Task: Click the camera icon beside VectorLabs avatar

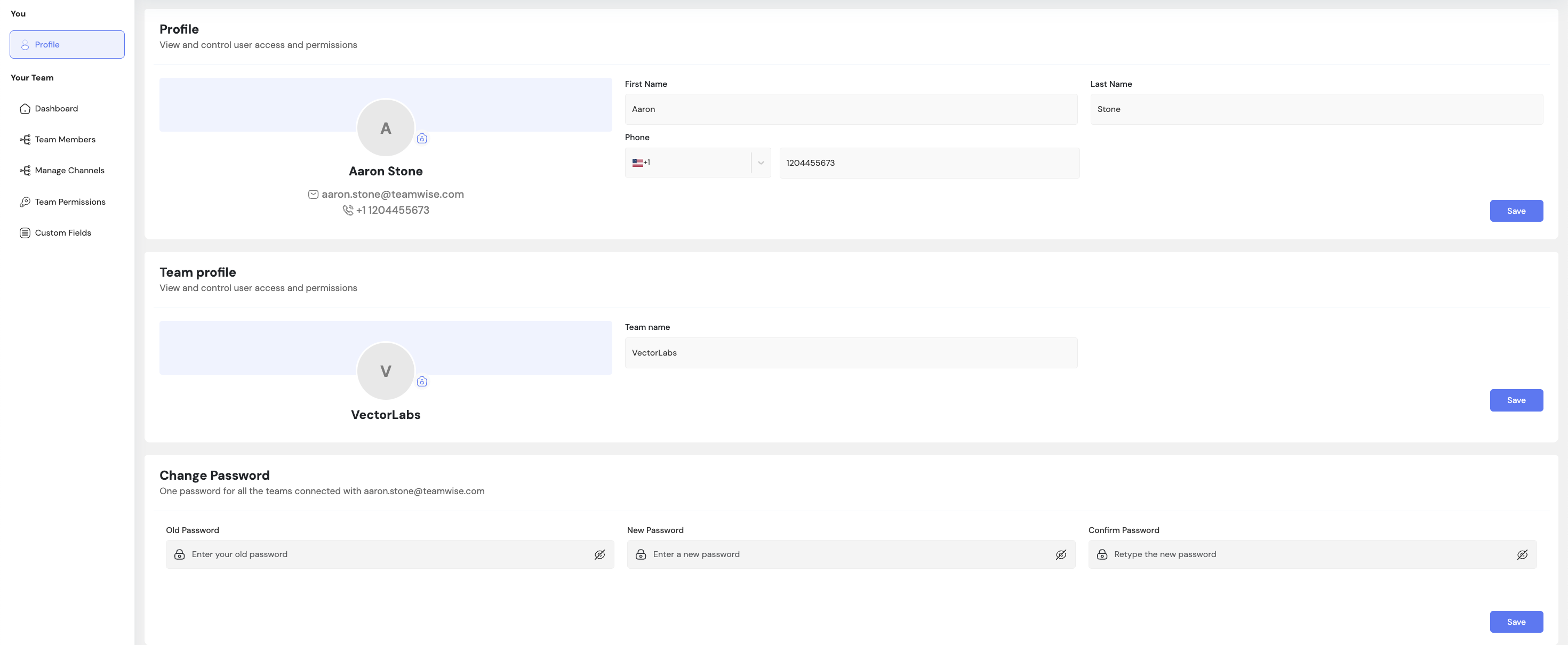Action: click(x=422, y=382)
